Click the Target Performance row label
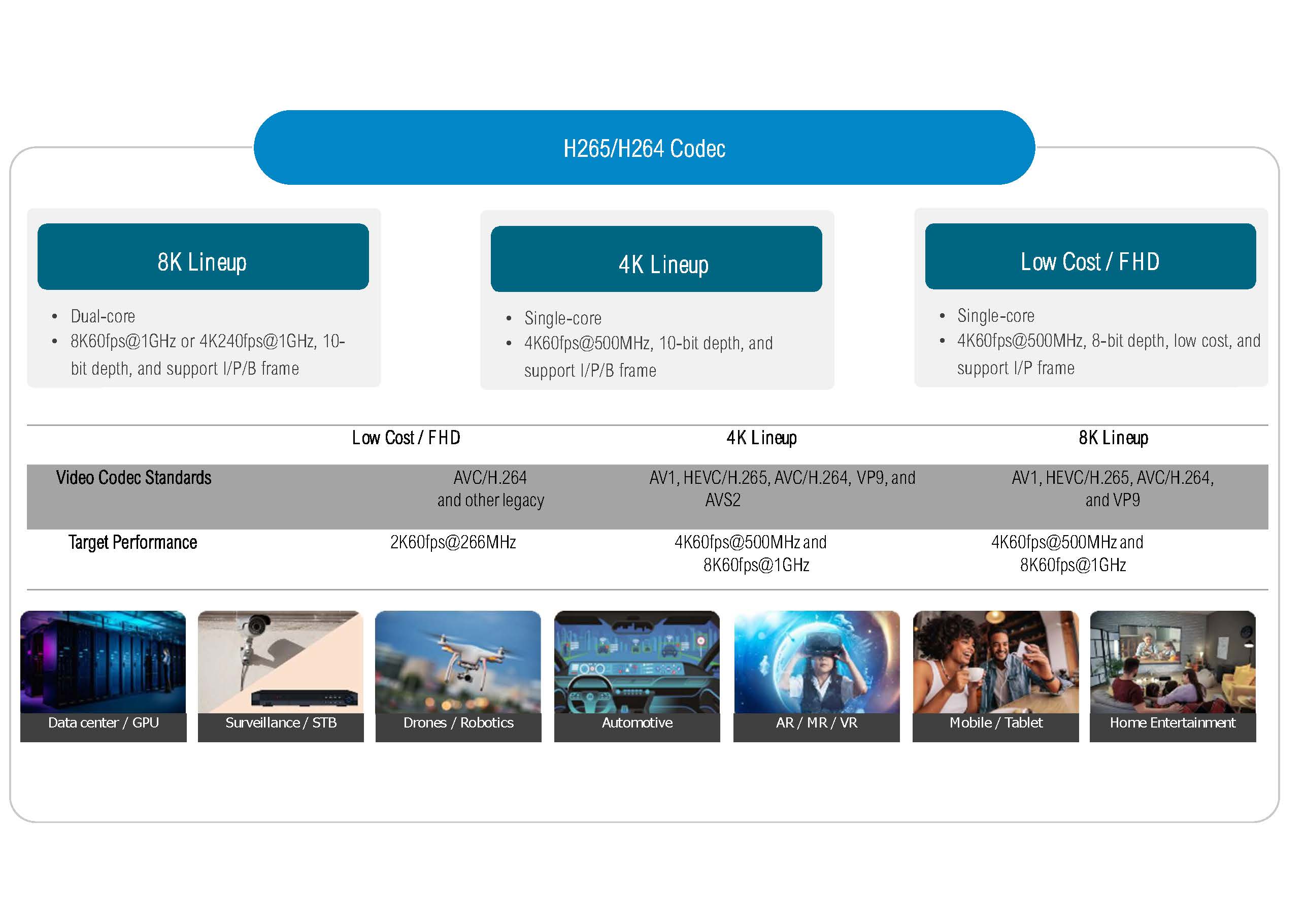 point(132,542)
